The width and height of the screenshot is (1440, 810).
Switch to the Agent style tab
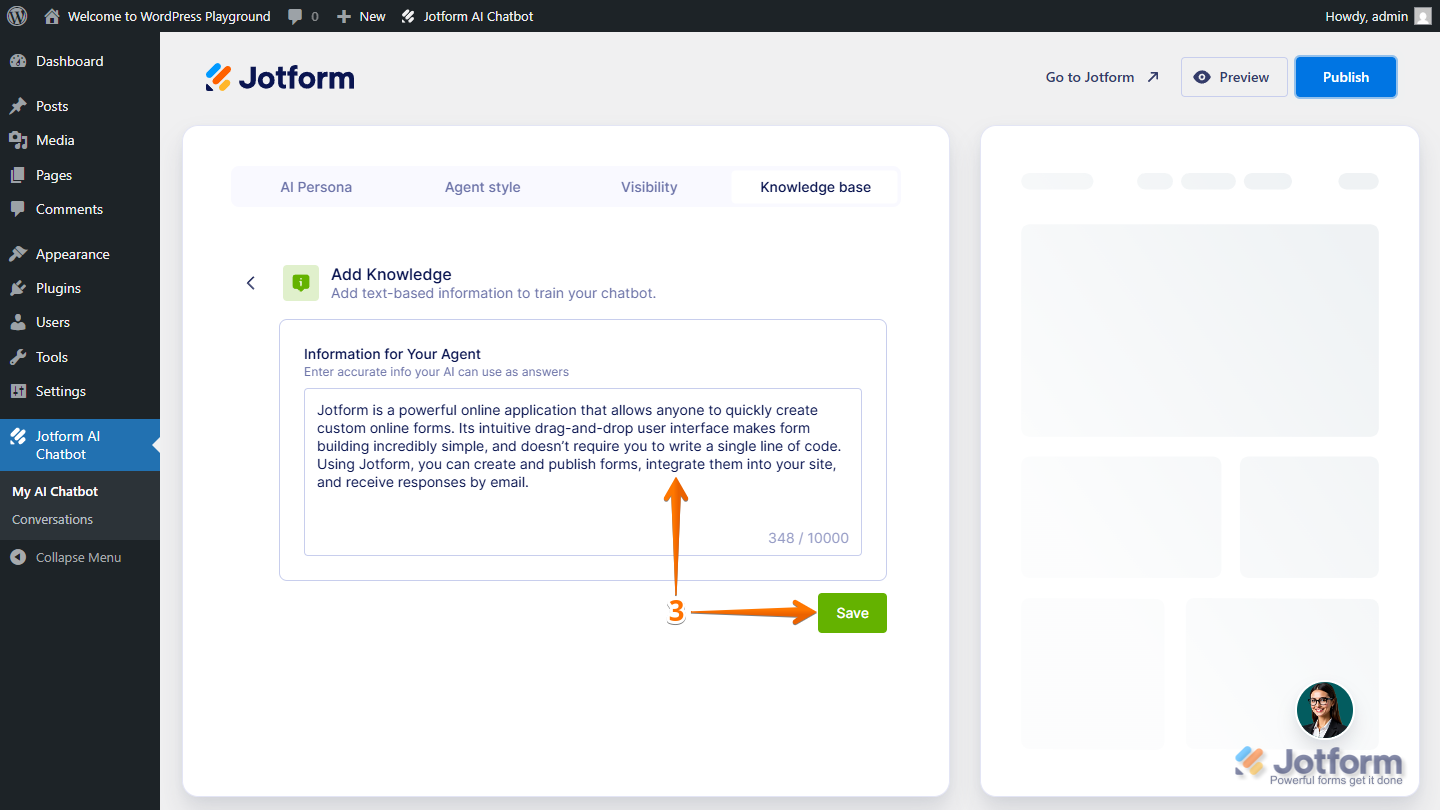tap(482, 187)
